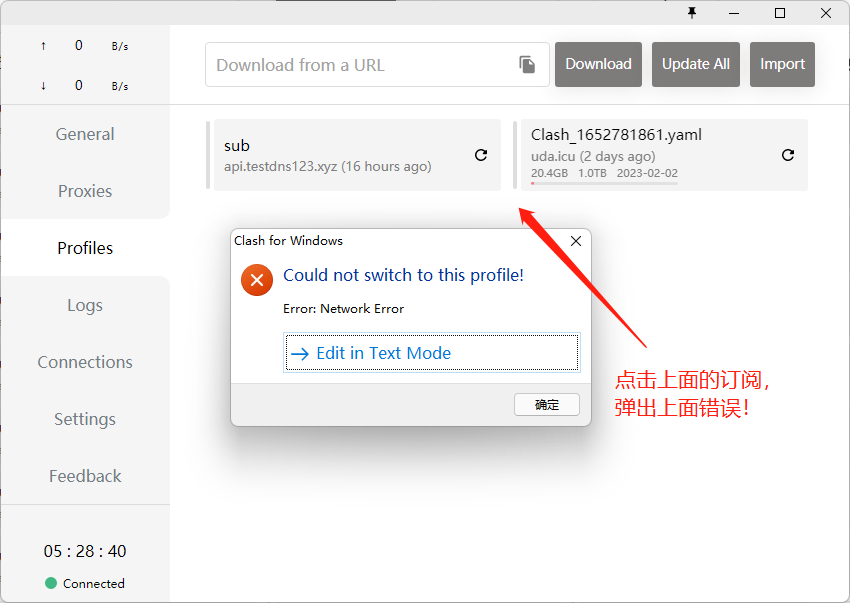
Task: Click the 1.0TB total value
Action: tap(592, 173)
